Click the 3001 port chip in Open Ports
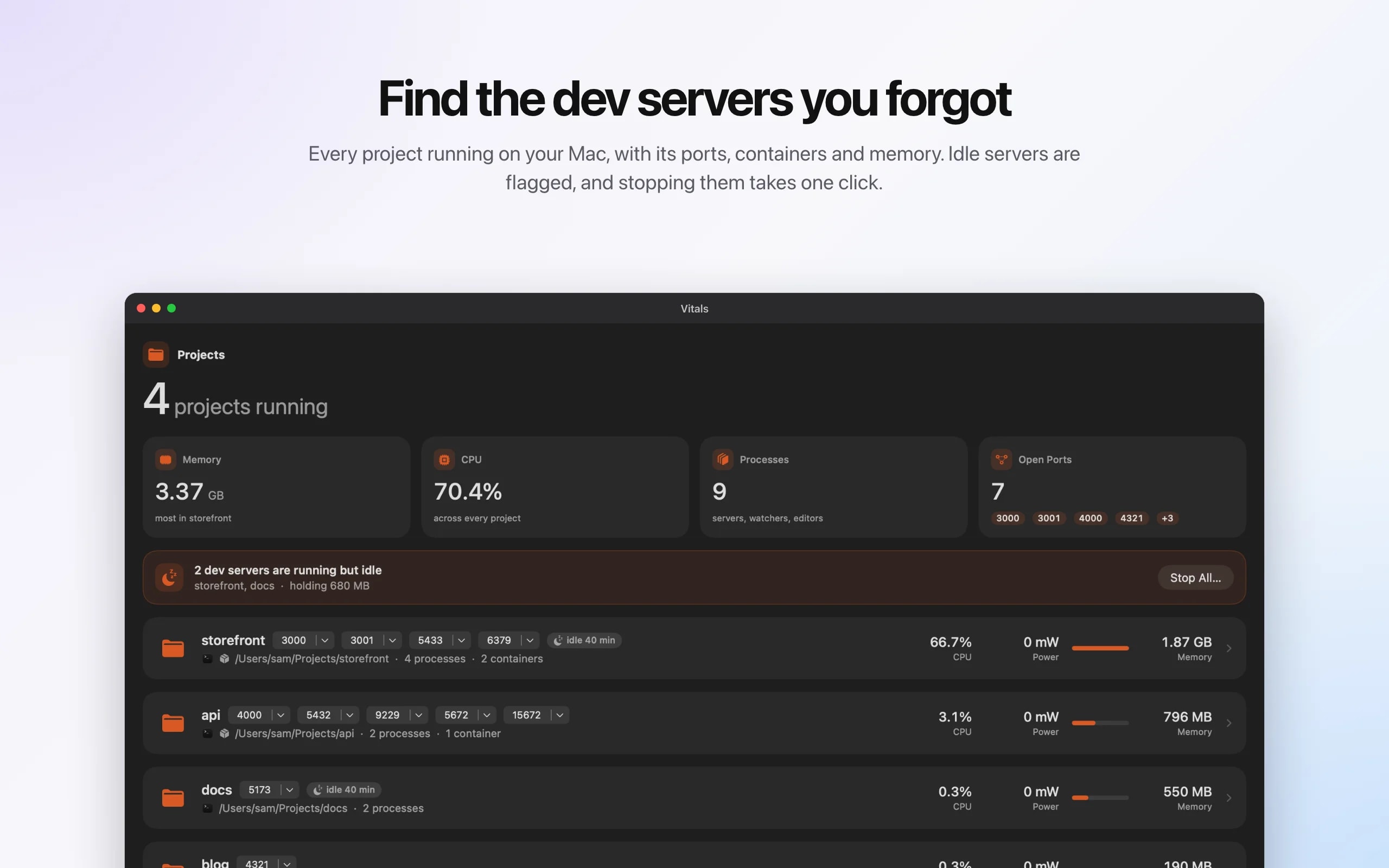Viewport: 1389px width, 868px height. click(1049, 518)
